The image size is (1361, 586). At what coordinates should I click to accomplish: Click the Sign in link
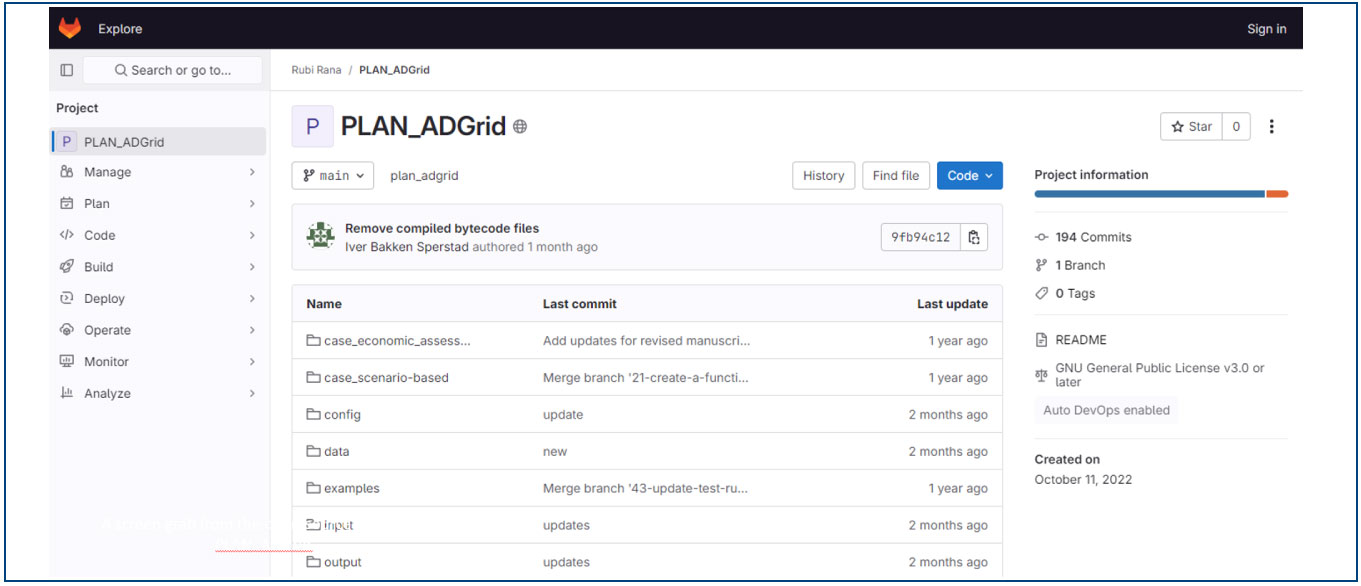coord(1266,29)
